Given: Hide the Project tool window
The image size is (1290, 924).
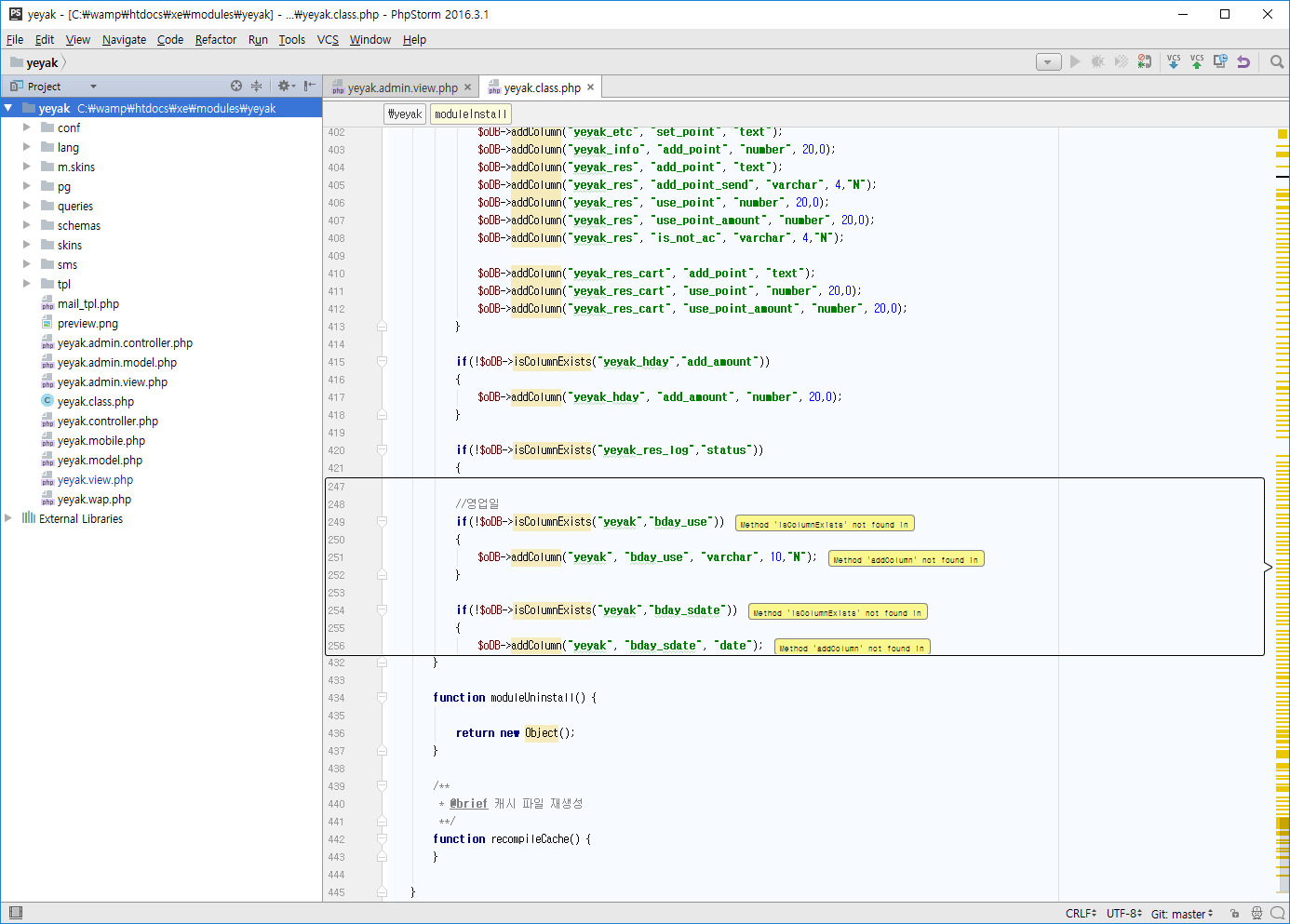Looking at the screenshot, I should 310,86.
